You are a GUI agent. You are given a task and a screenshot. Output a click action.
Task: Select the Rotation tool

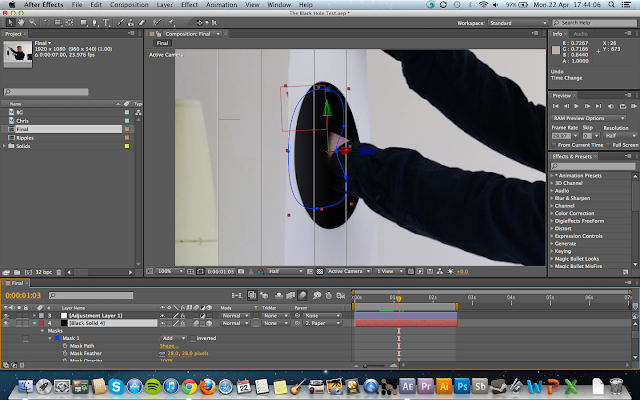pyautogui.click(x=47, y=22)
